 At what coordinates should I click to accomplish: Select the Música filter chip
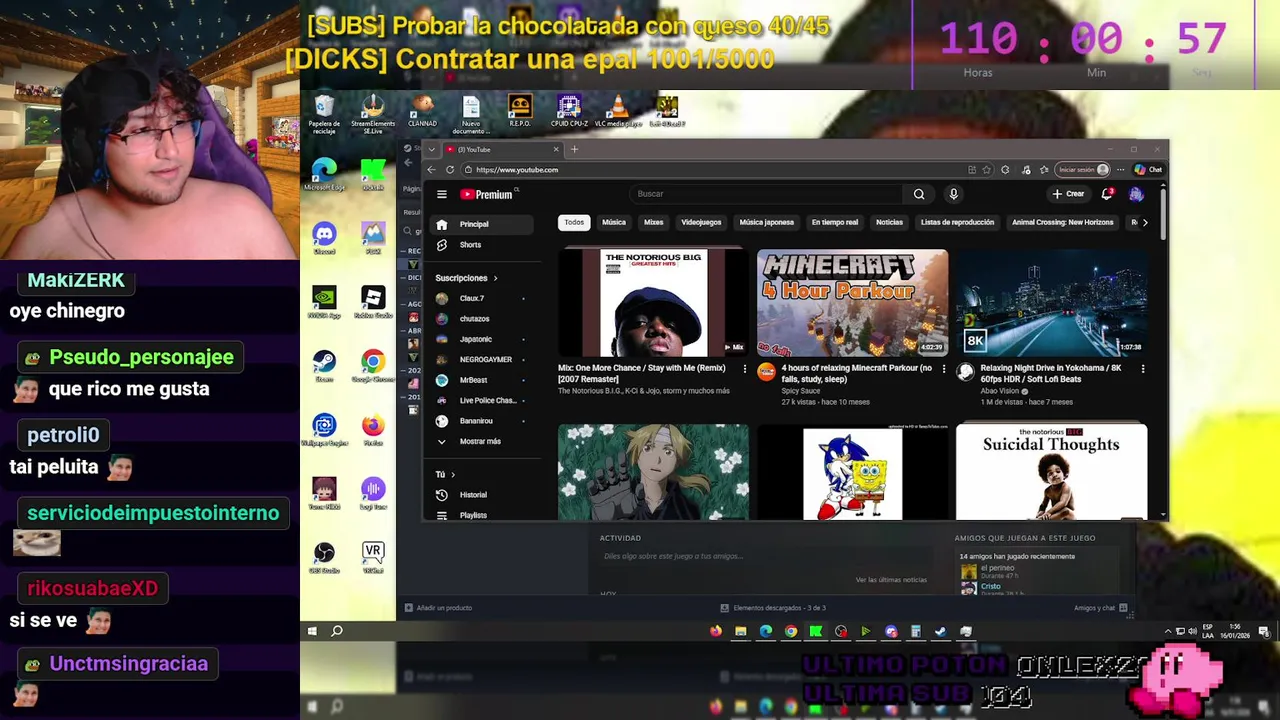click(x=614, y=222)
